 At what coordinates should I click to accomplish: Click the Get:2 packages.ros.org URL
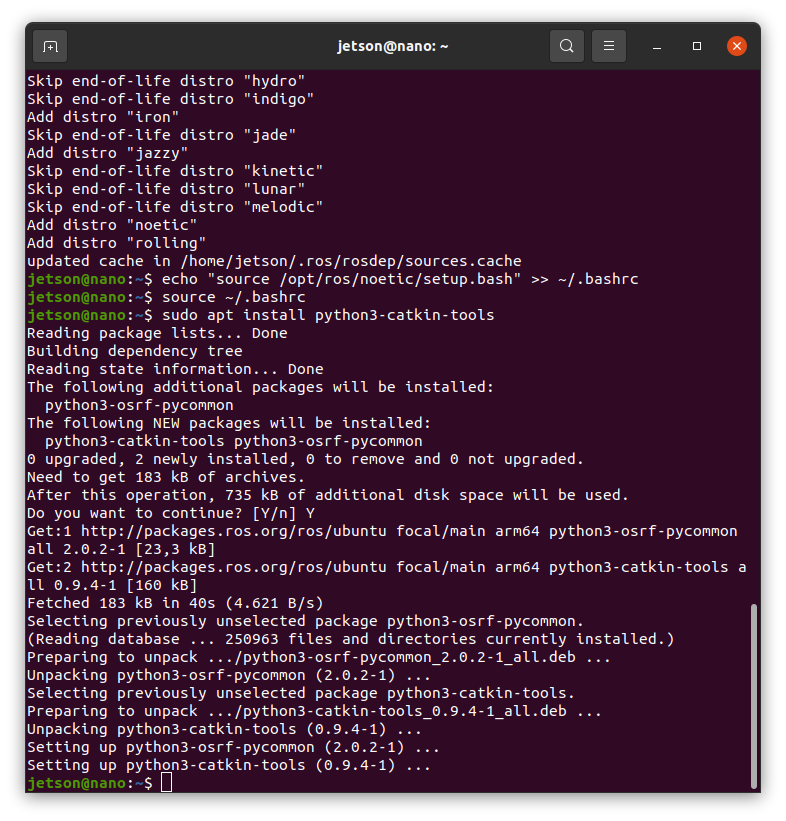[x=234, y=567]
